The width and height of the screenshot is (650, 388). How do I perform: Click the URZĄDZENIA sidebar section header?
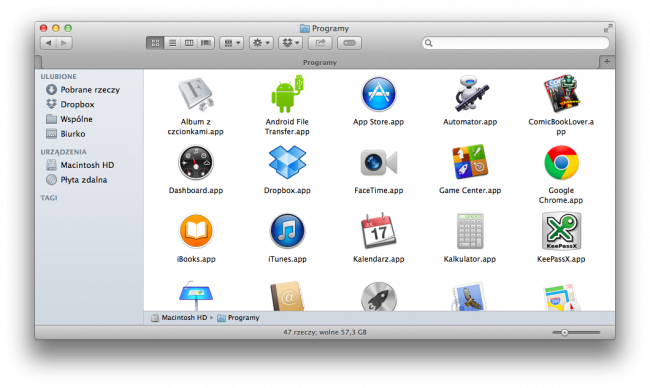point(63,152)
